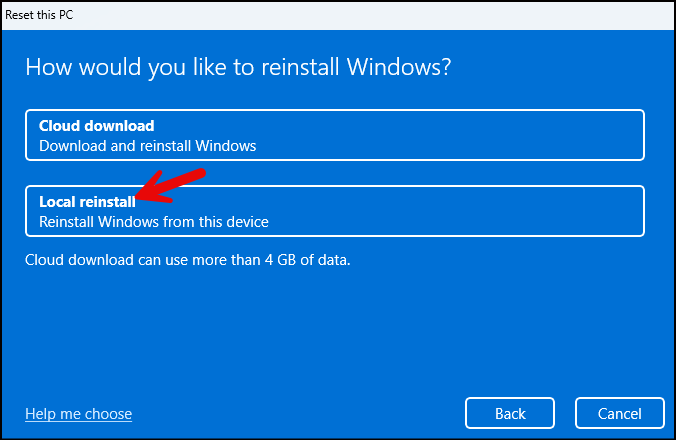Screen dimensions: 676x440
Task: Select the Local reinstall option
Action: tap(335, 211)
